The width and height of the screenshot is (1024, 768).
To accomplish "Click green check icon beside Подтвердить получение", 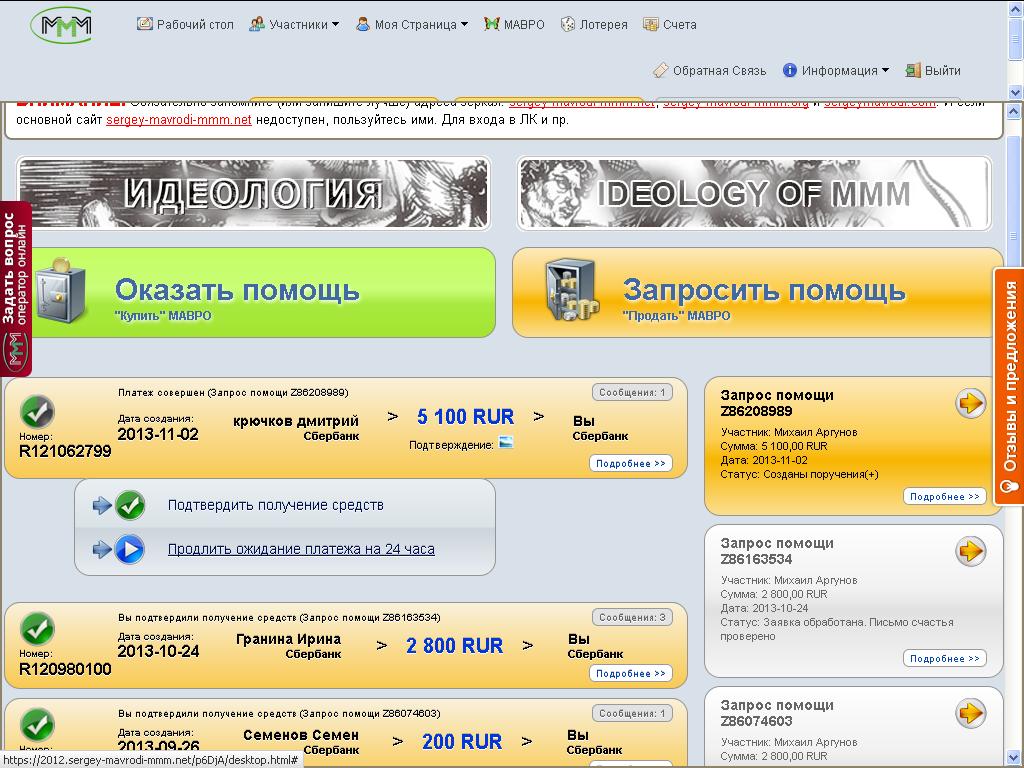I will pos(130,505).
